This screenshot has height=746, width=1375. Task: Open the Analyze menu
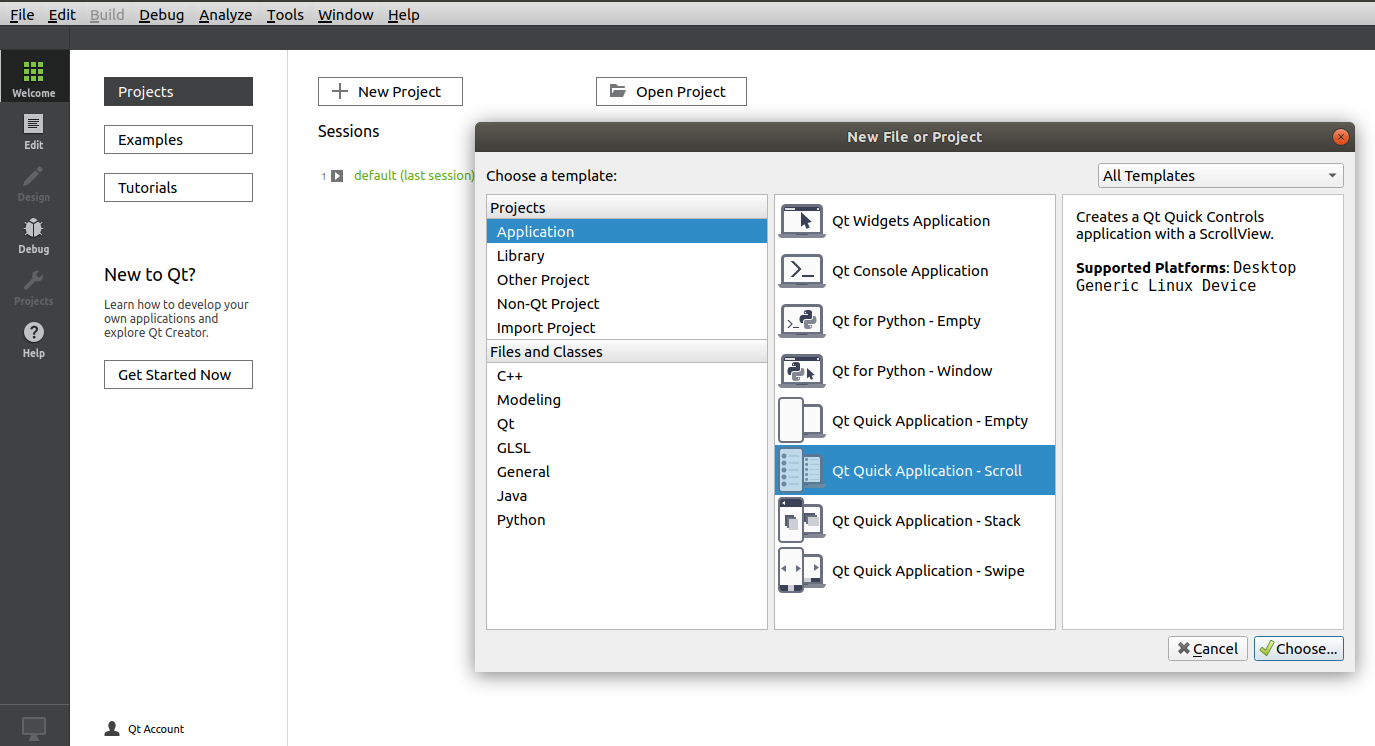click(225, 15)
